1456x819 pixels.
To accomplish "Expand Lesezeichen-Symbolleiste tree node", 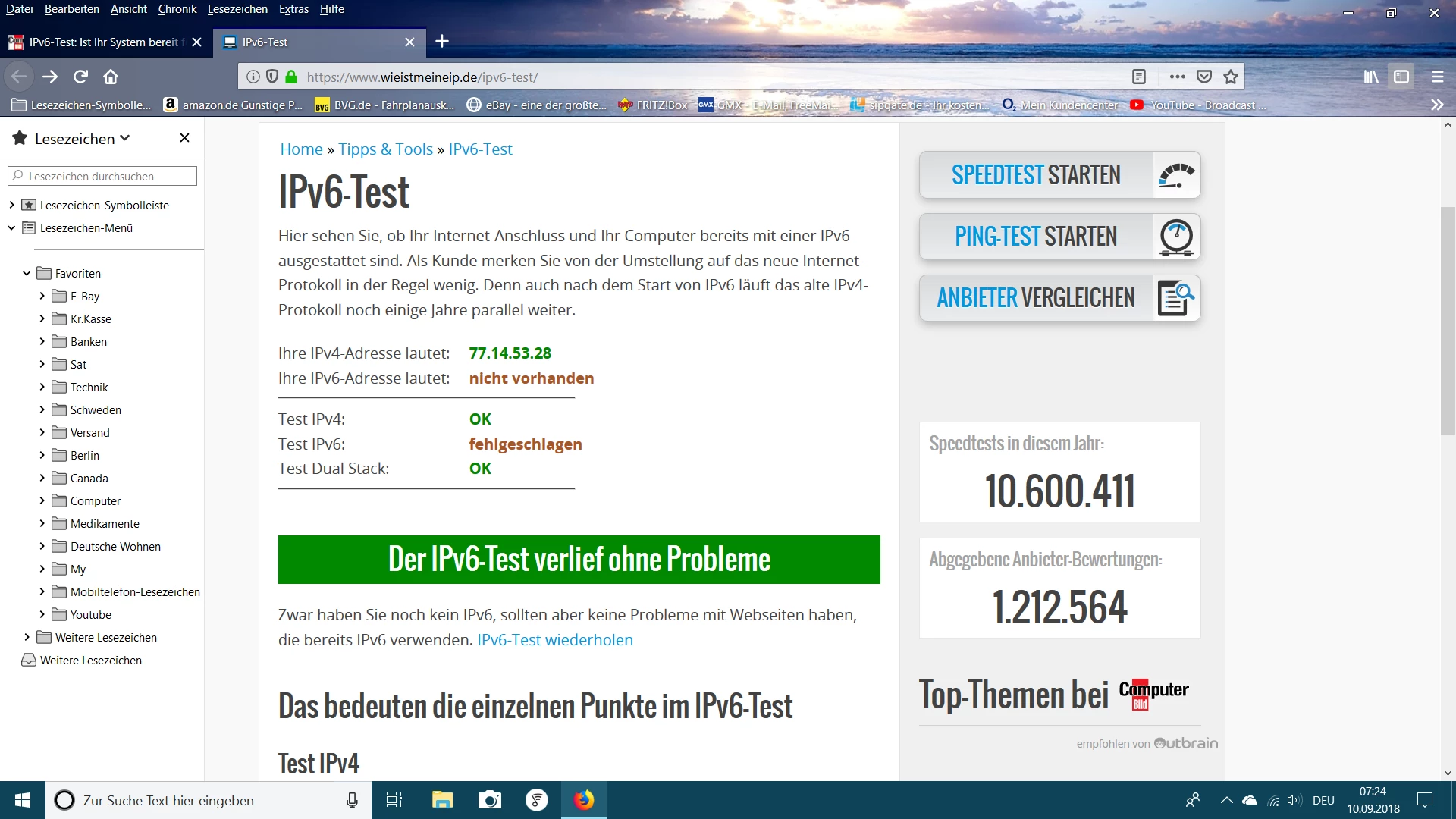I will click(x=11, y=206).
